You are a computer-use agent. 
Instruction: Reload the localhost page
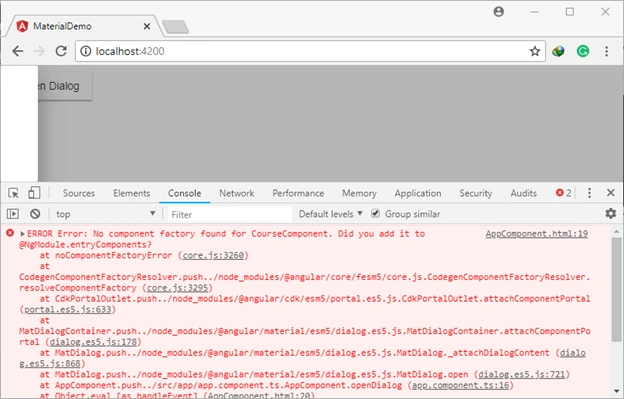coord(61,51)
